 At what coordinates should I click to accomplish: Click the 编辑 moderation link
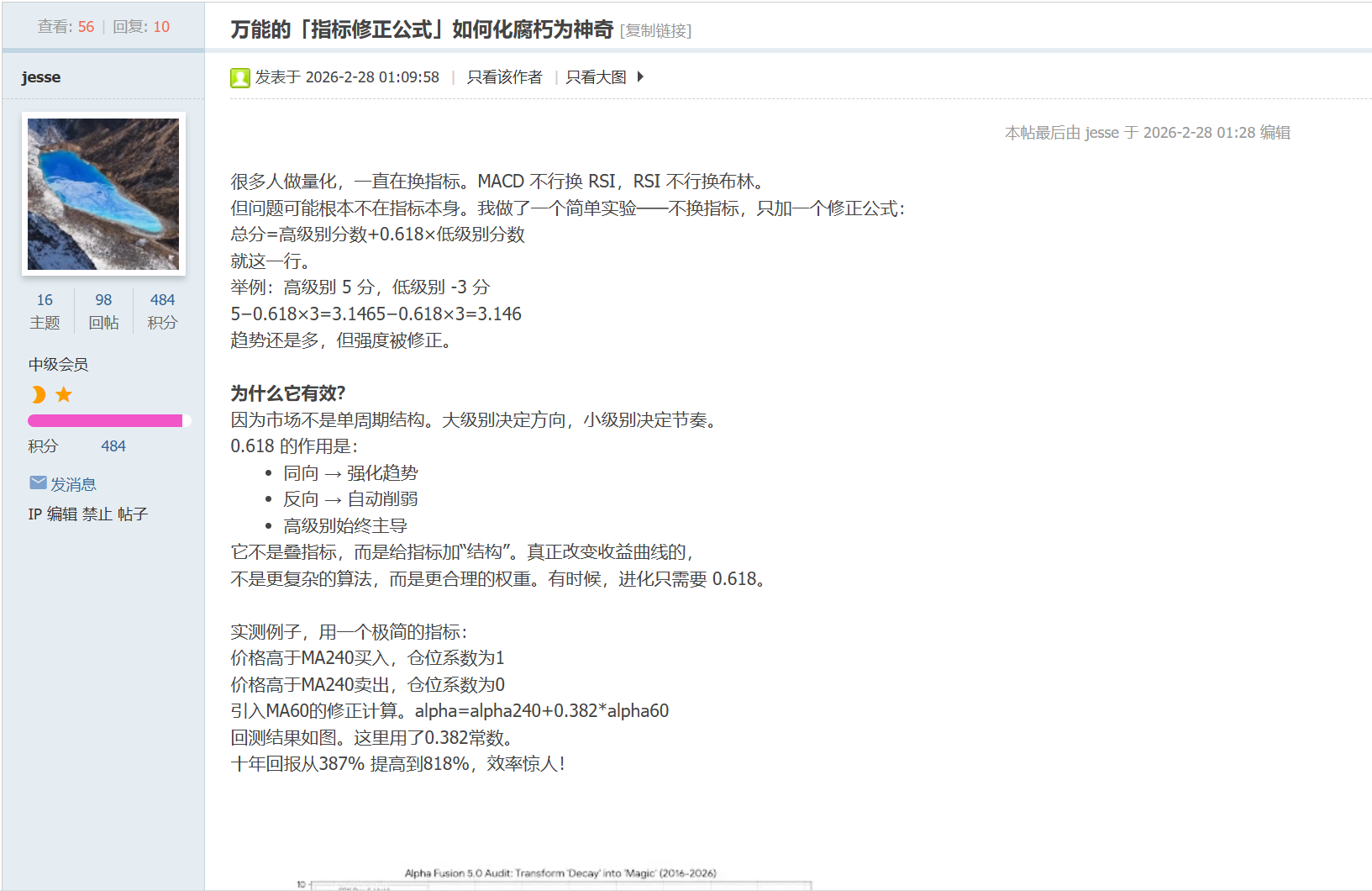62,514
